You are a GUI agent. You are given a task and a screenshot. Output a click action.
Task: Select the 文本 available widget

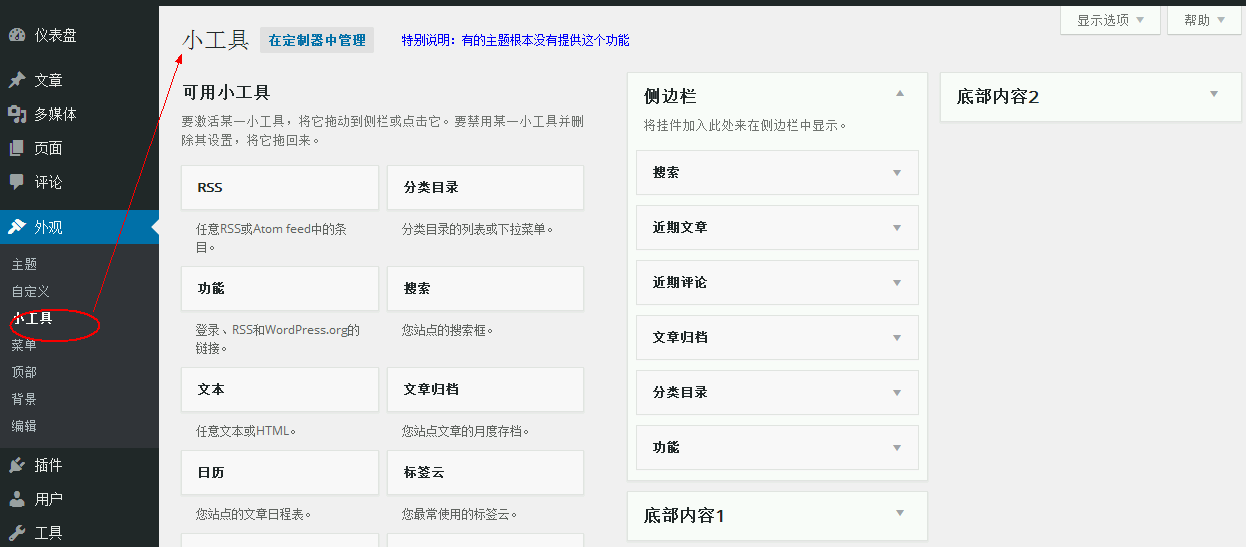280,389
